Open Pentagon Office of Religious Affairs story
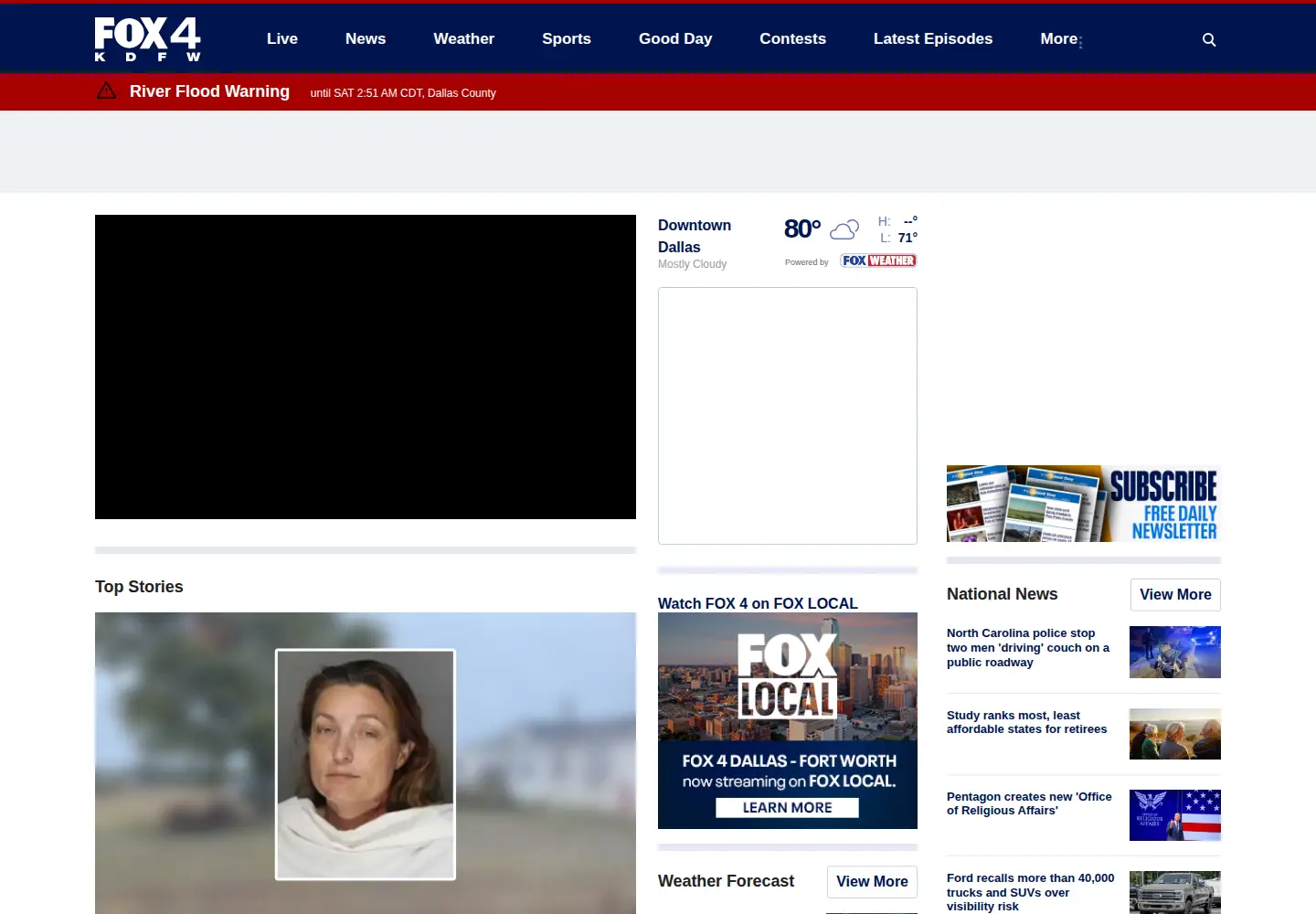This screenshot has height=914, width=1316. point(1029,803)
